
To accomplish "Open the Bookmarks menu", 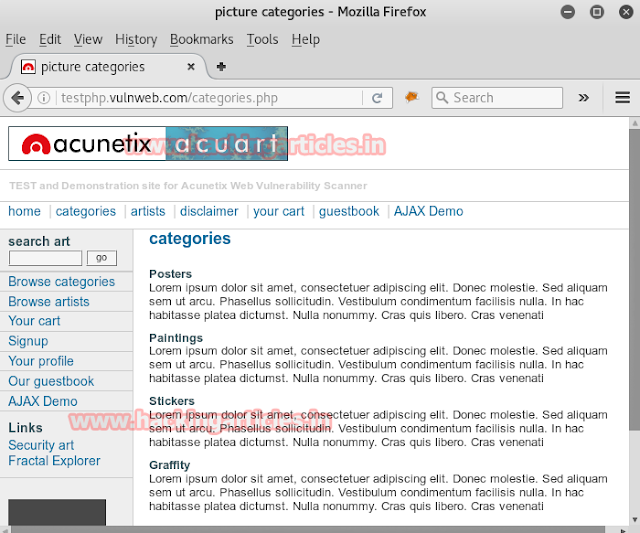I will [x=202, y=40].
